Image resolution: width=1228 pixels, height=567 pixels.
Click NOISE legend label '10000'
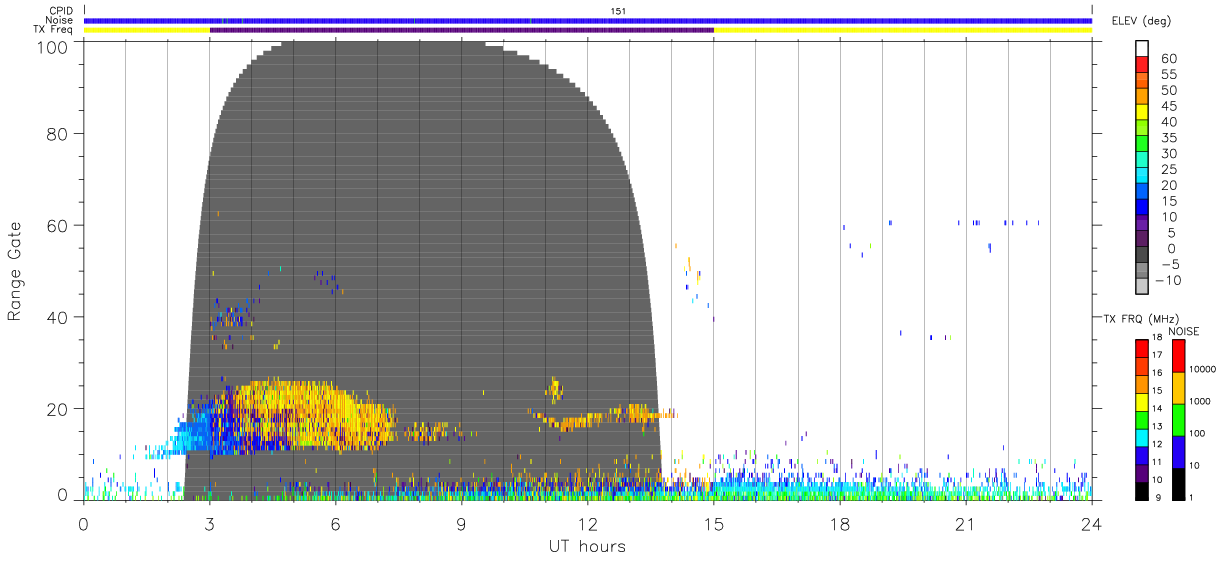point(1203,369)
